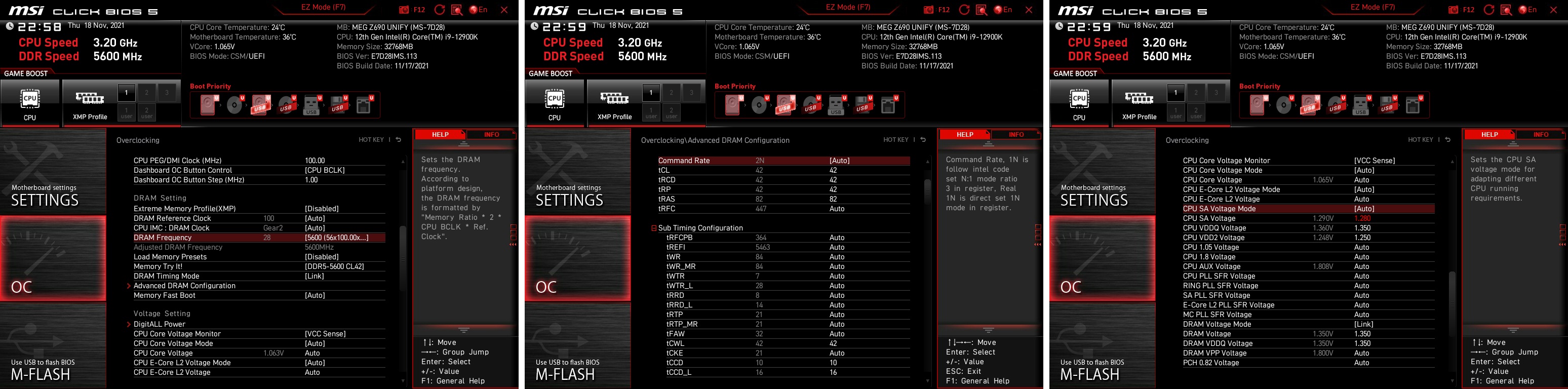Viewport: 1568px width, 389px height.
Task: Select the Memory Fast Boot row
Action: point(259,295)
